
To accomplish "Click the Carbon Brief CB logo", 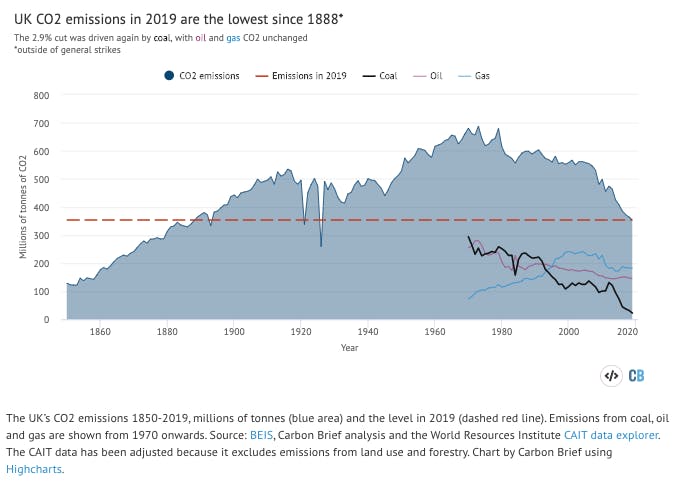I will (636, 376).
